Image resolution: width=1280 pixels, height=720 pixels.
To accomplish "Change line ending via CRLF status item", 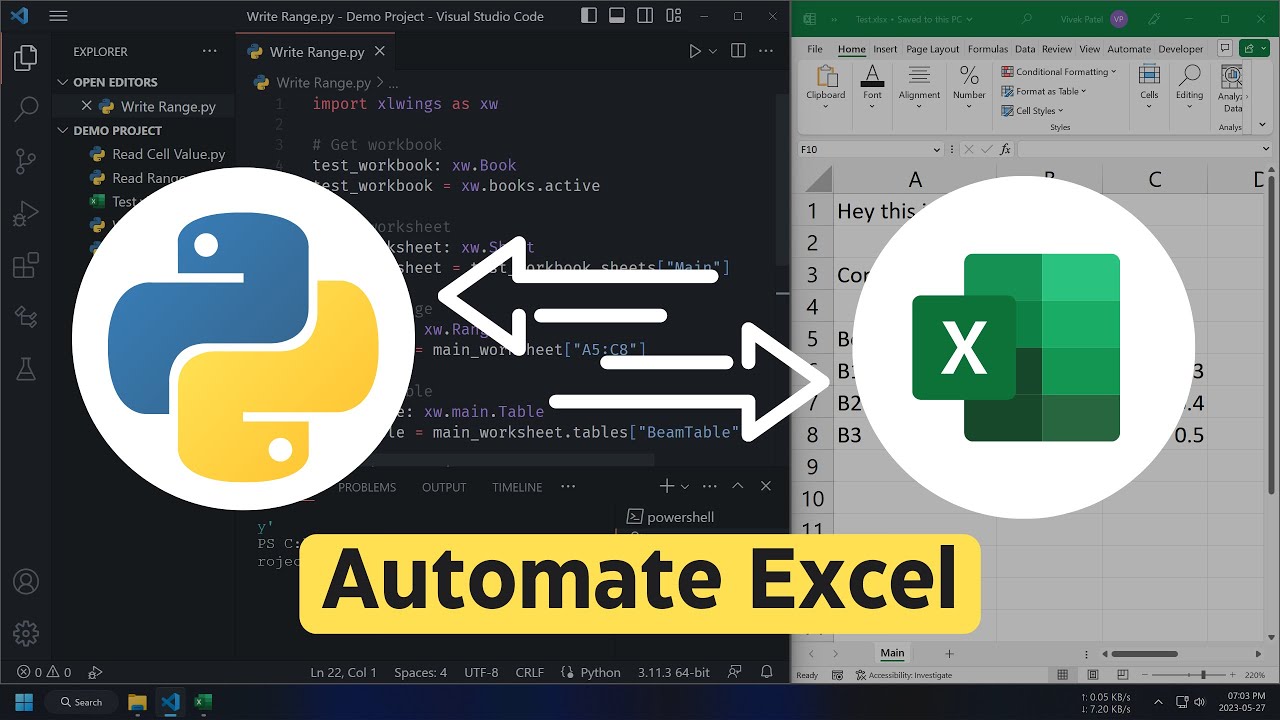I will click(529, 673).
